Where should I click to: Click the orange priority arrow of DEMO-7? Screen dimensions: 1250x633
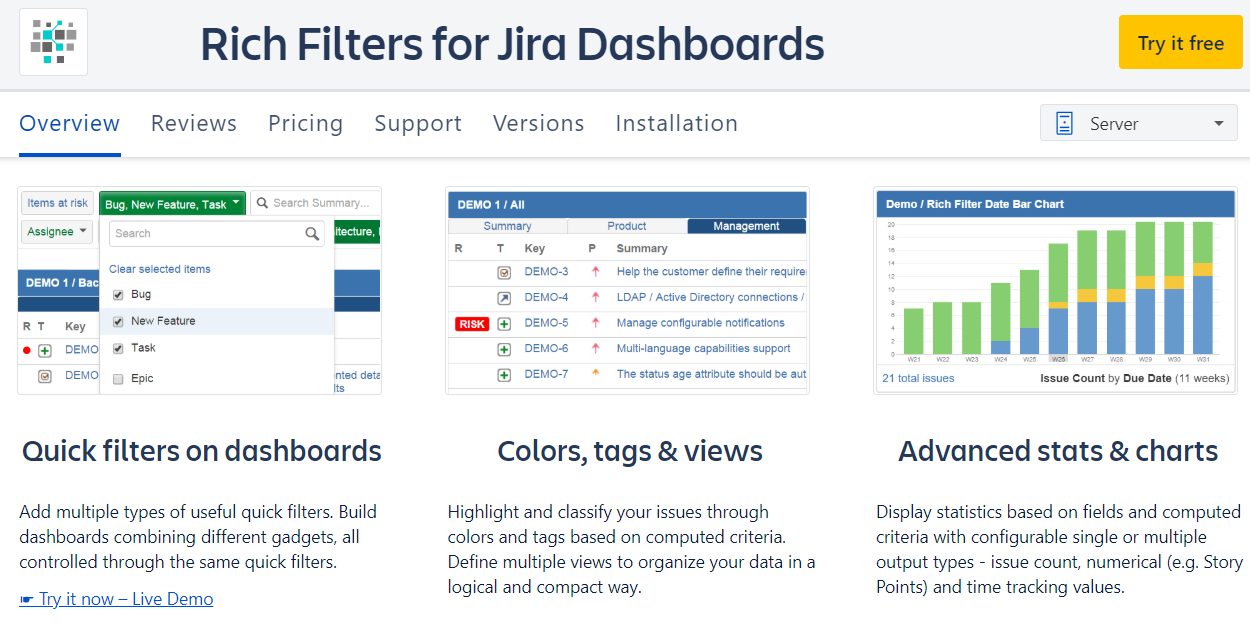pos(595,374)
